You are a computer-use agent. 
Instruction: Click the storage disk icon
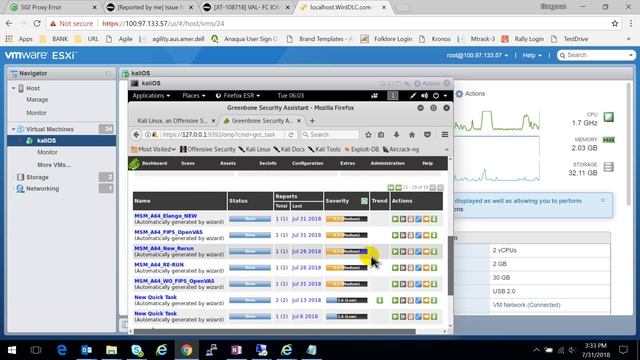[x=609, y=167]
